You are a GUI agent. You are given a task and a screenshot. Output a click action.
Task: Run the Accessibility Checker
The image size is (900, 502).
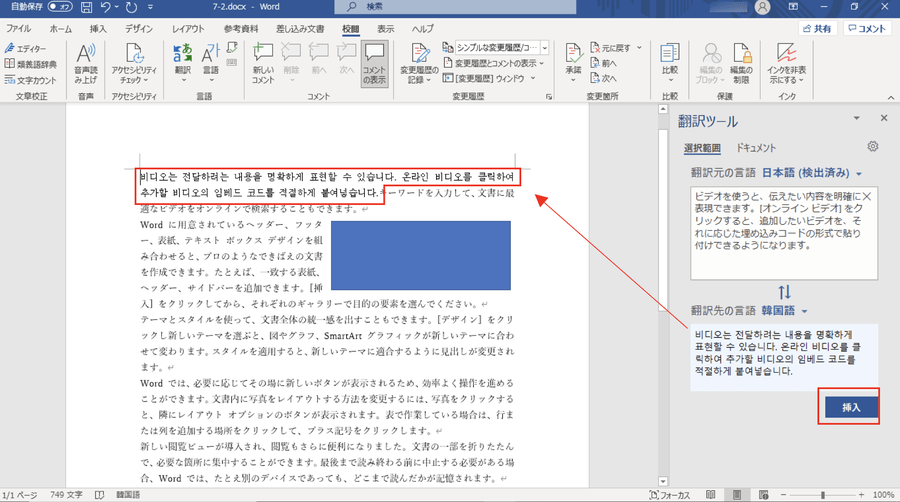point(134,64)
